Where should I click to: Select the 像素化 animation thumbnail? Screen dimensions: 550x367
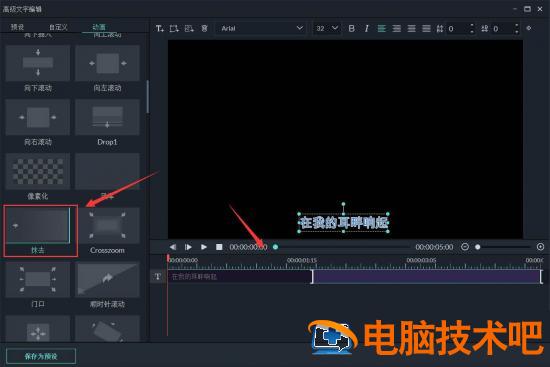pyautogui.click(x=38, y=171)
